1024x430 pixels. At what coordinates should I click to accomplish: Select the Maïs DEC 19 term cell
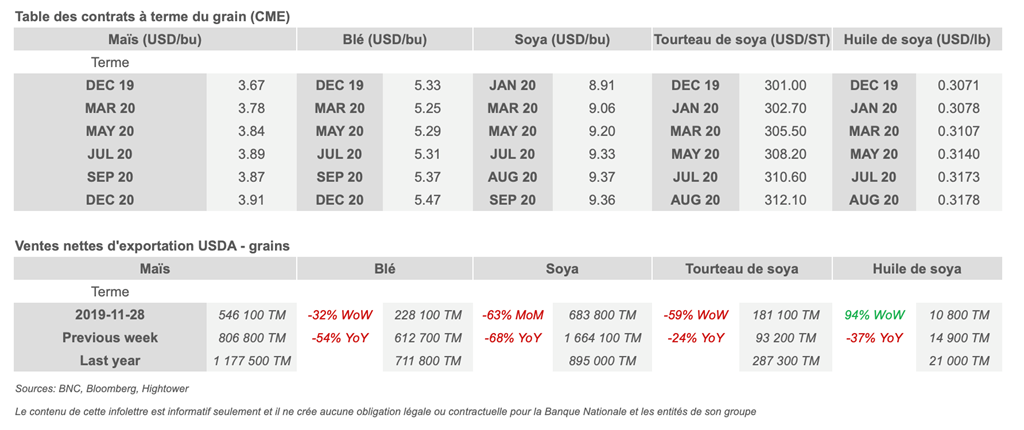(x=110, y=86)
